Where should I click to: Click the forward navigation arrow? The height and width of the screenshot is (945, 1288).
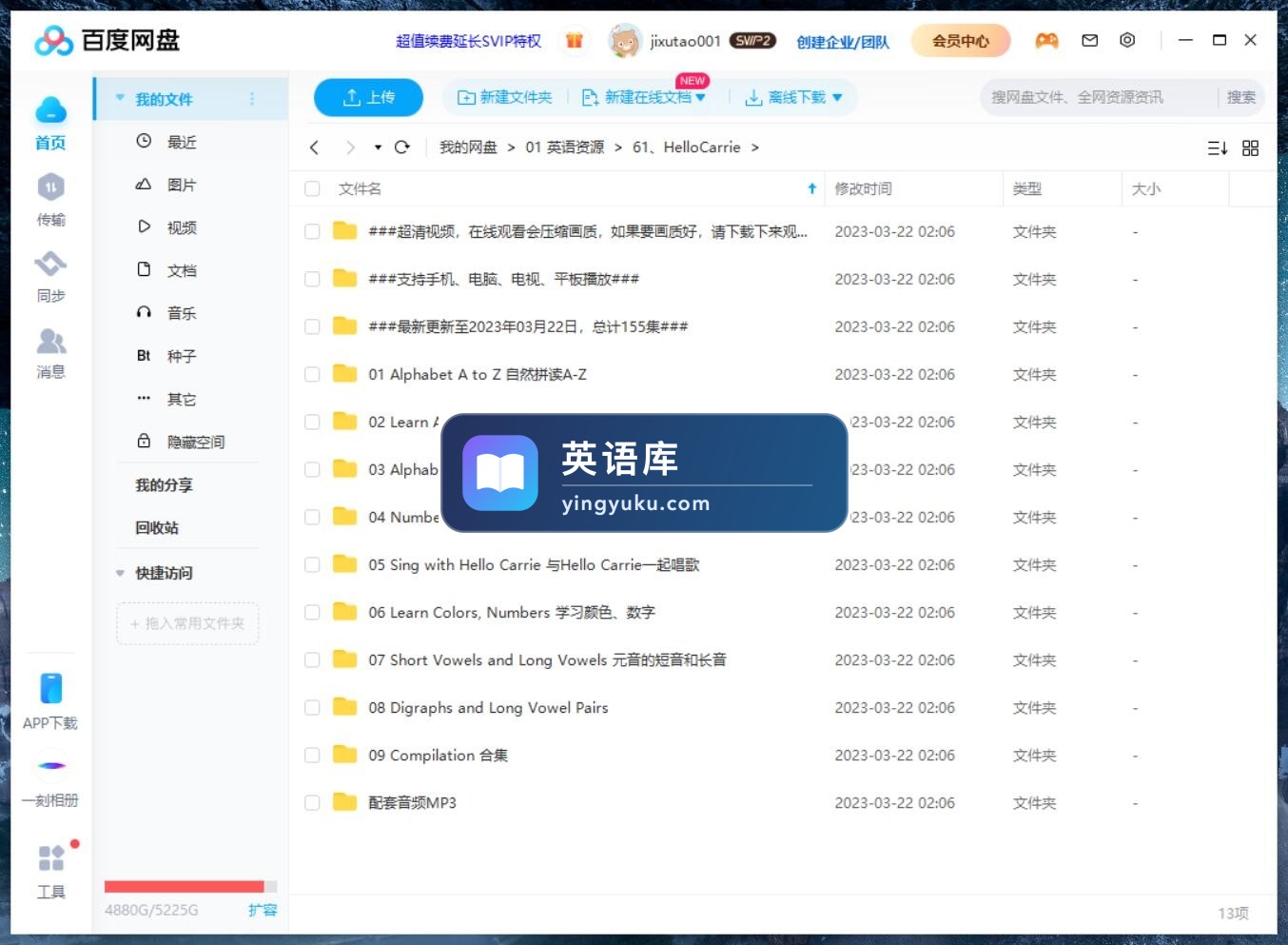point(350,148)
